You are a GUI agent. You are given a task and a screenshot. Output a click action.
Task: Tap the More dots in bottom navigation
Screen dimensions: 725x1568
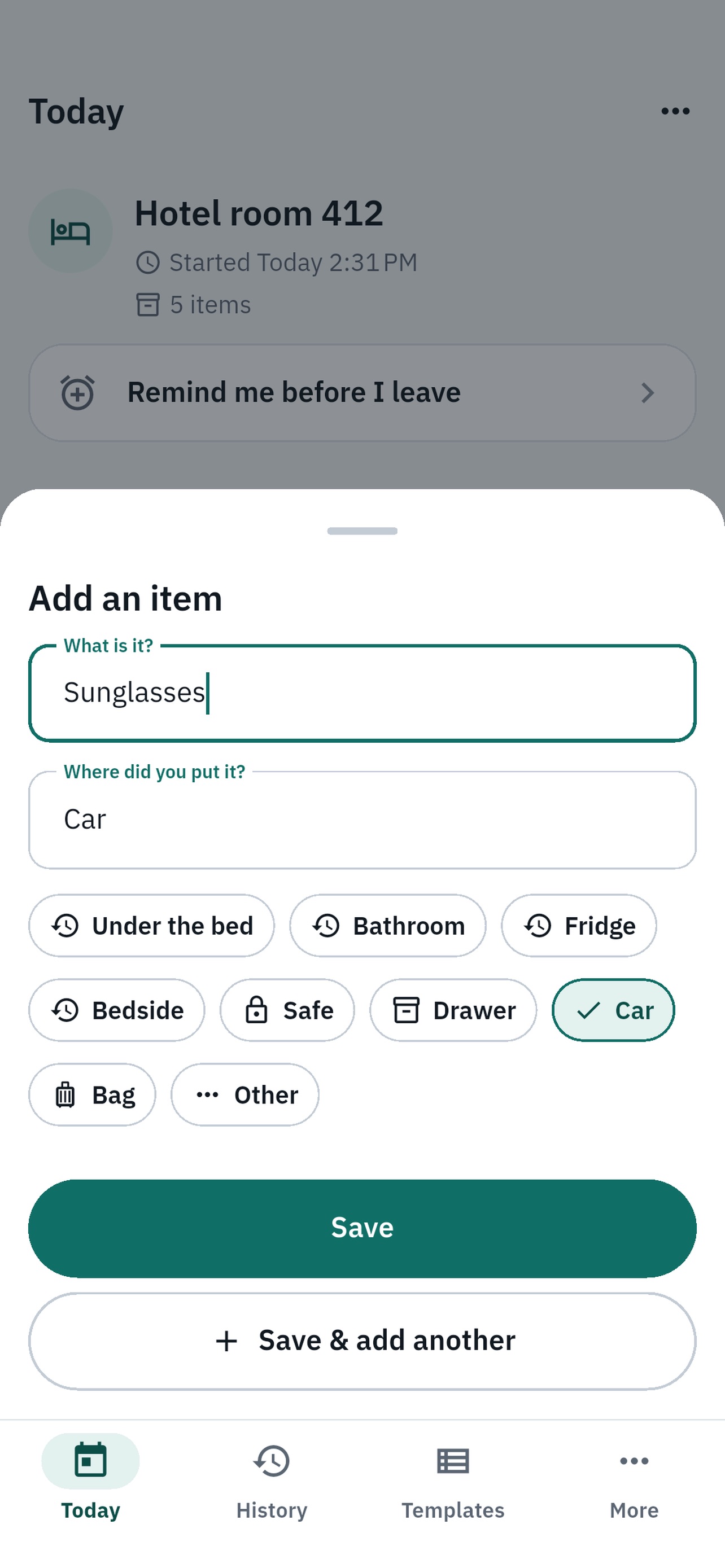click(x=634, y=1461)
